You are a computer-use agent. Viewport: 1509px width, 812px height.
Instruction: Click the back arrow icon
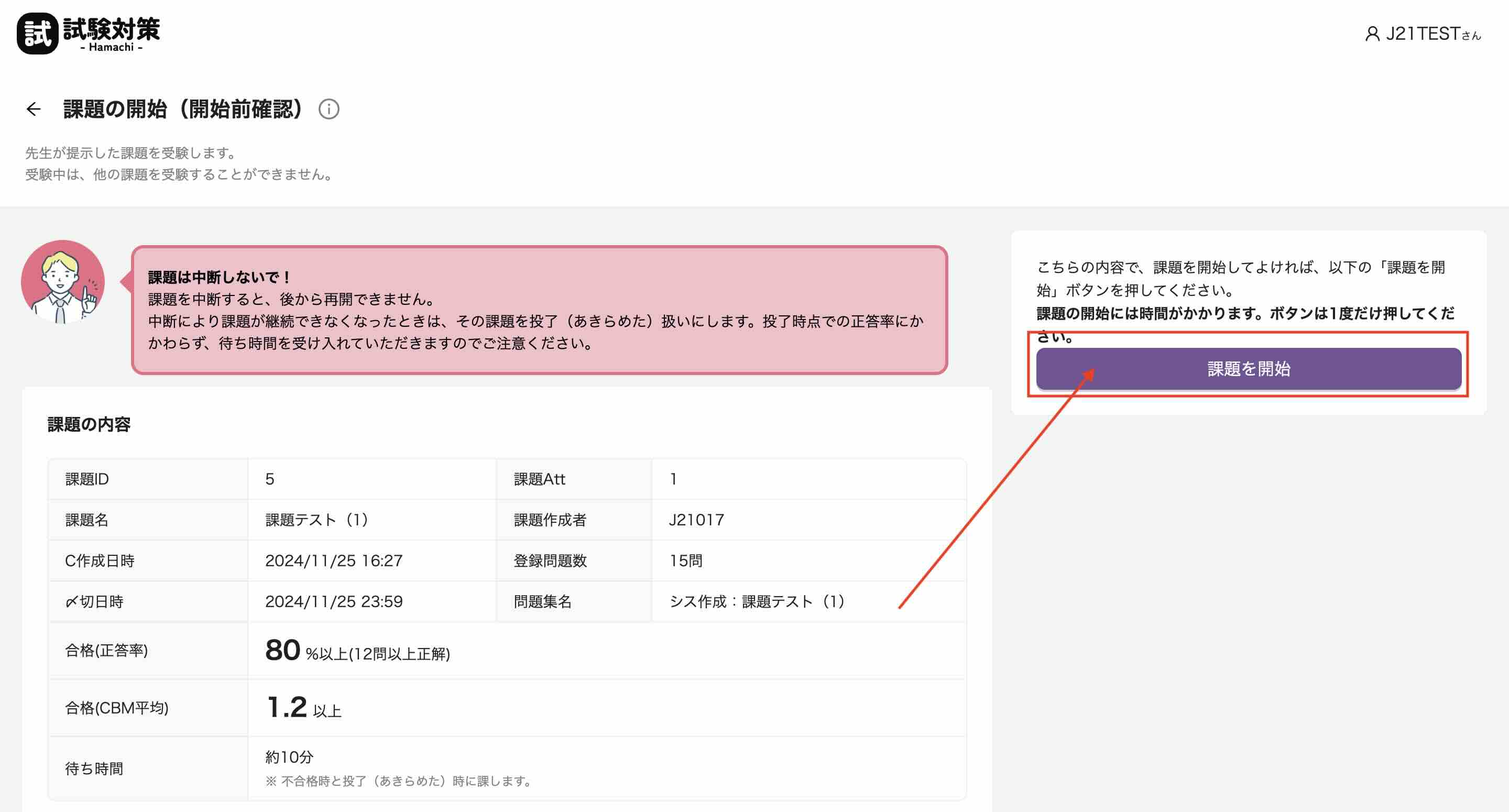click(34, 109)
